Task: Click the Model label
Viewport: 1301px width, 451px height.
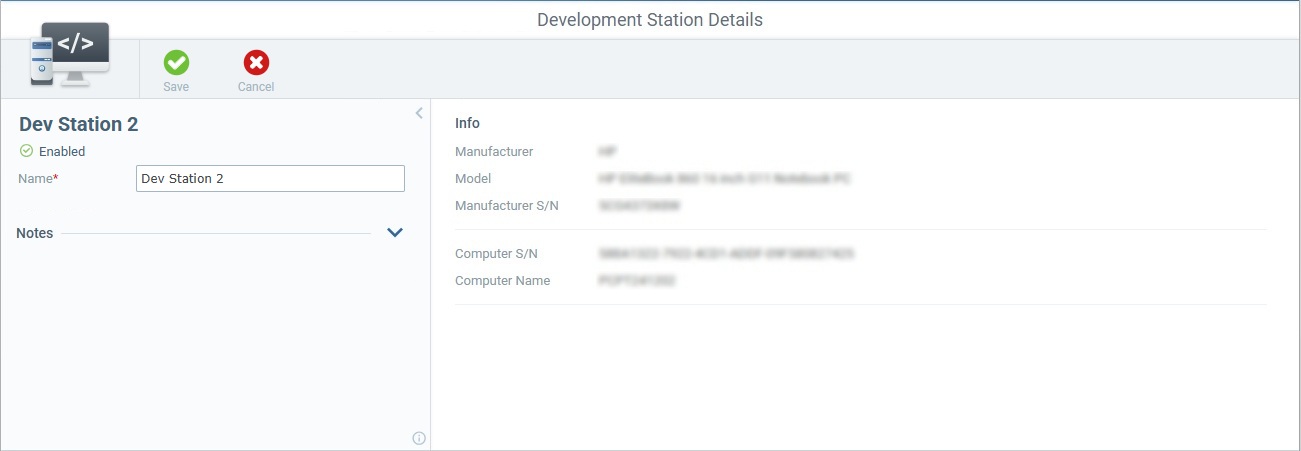Action: 473,179
